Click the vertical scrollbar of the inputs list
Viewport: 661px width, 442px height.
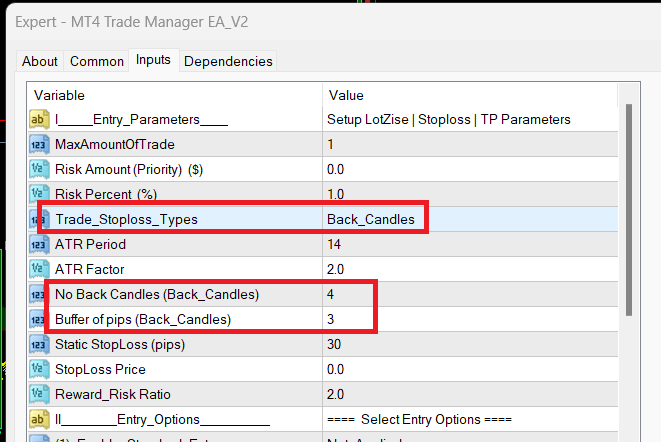pos(628,210)
